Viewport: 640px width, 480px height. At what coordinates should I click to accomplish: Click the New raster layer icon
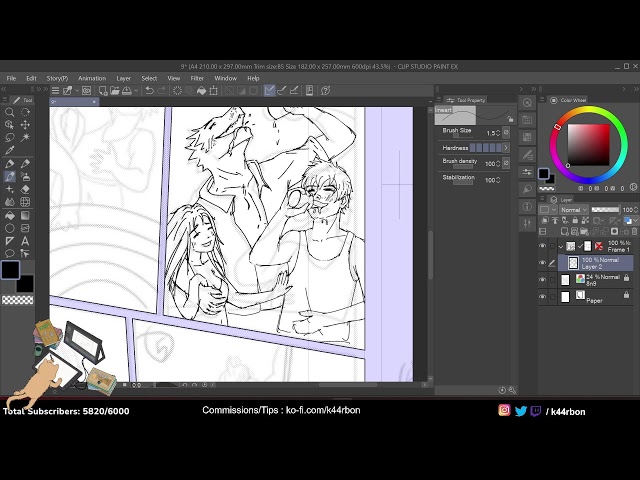pyautogui.click(x=564, y=231)
